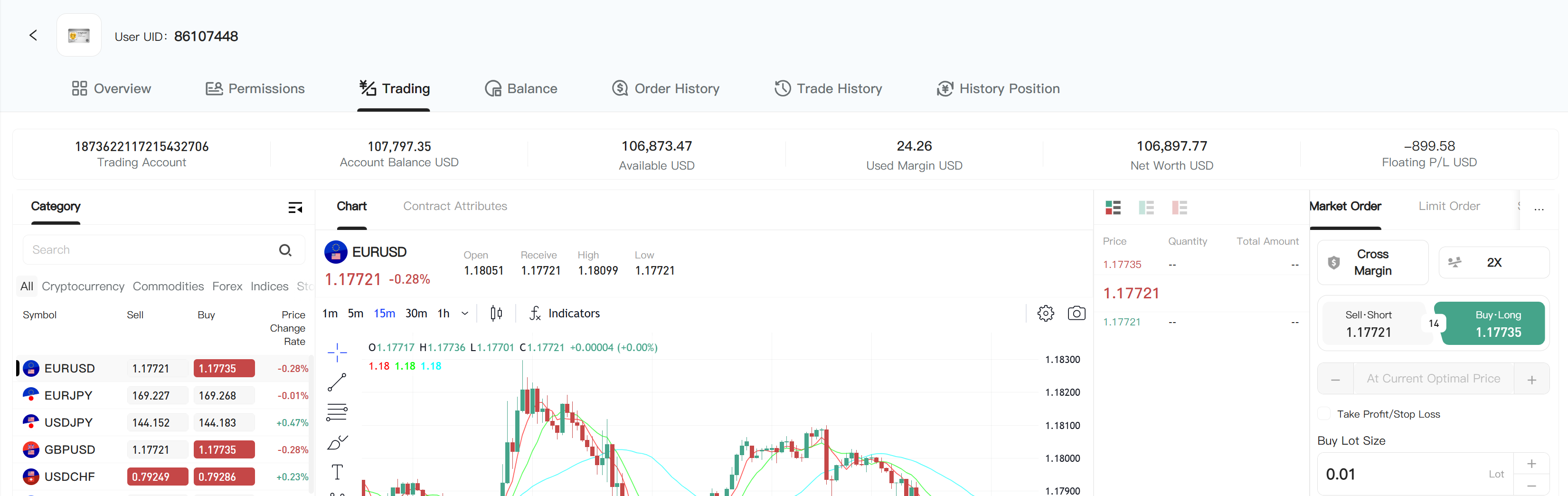Switch to Market Order tab
Image resolution: width=1568 pixels, height=496 pixels.
(x=1345, y=206)
